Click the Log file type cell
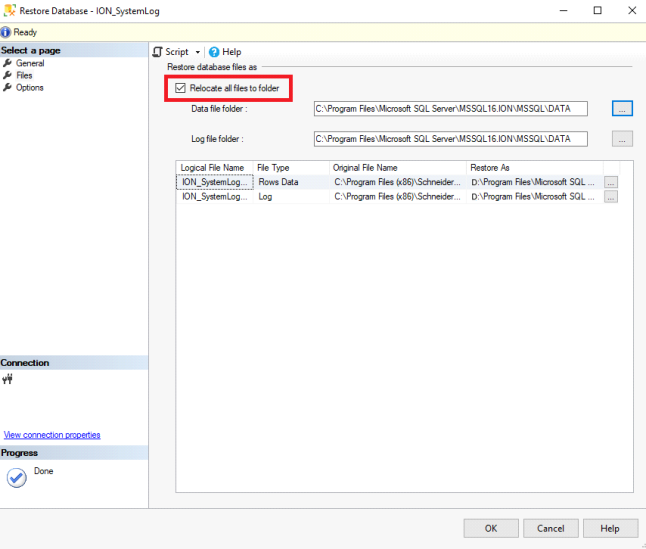 click(x=291, y=196)
